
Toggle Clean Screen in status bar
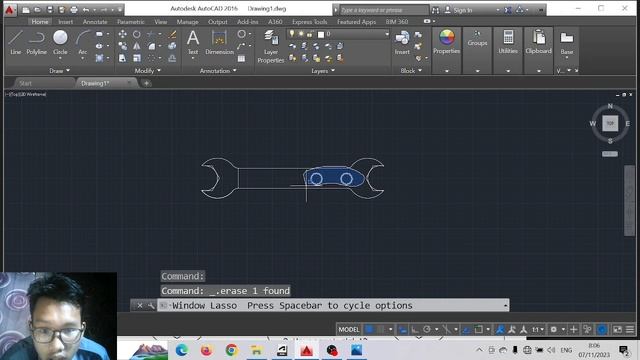[617, 329]
